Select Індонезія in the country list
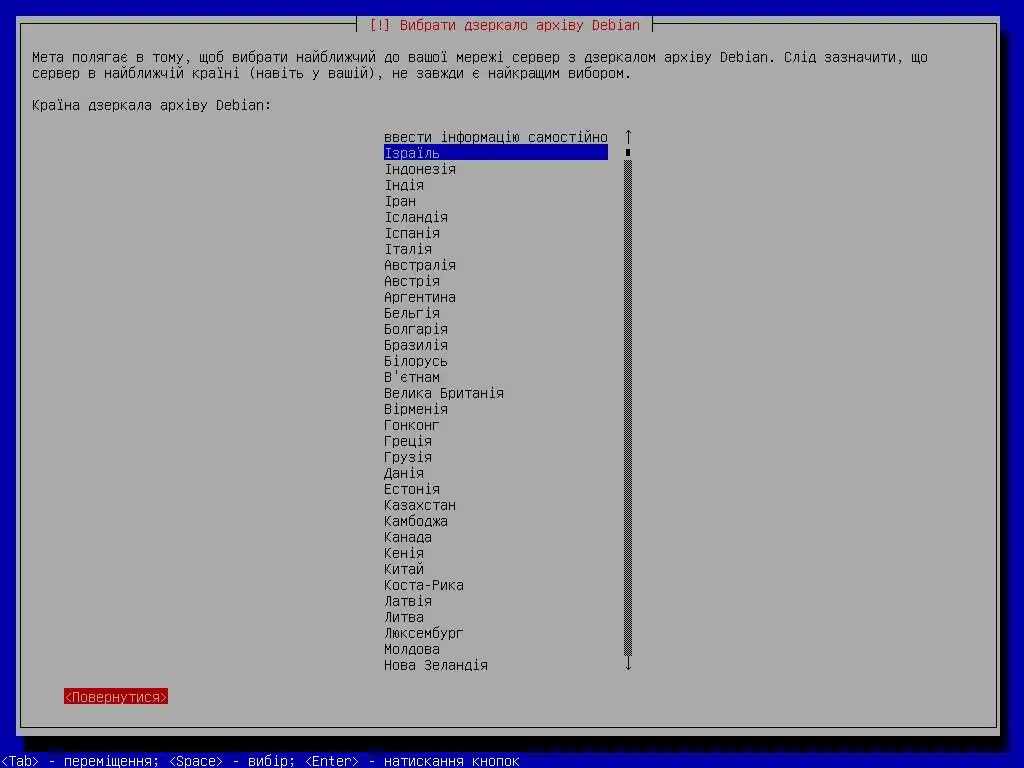 point(496,169)
